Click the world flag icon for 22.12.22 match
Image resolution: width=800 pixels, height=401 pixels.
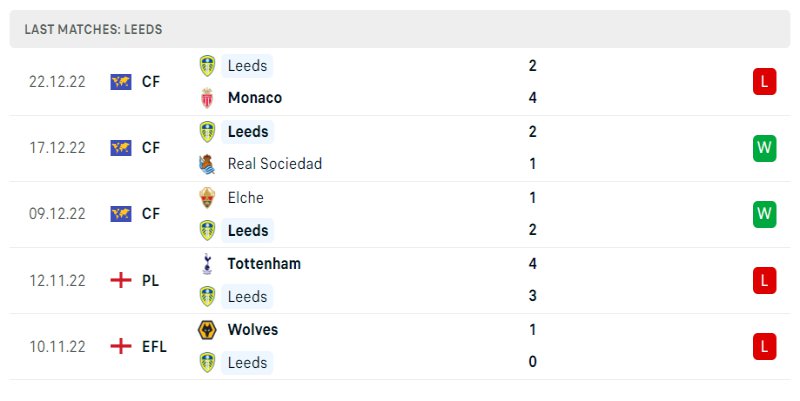click(121, 82)
